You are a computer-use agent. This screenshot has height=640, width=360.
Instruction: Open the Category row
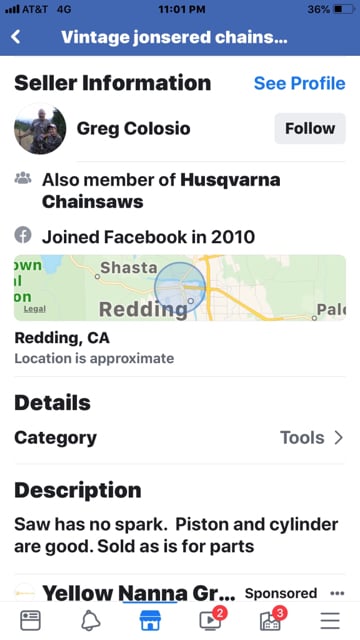(x=180, y=438)
